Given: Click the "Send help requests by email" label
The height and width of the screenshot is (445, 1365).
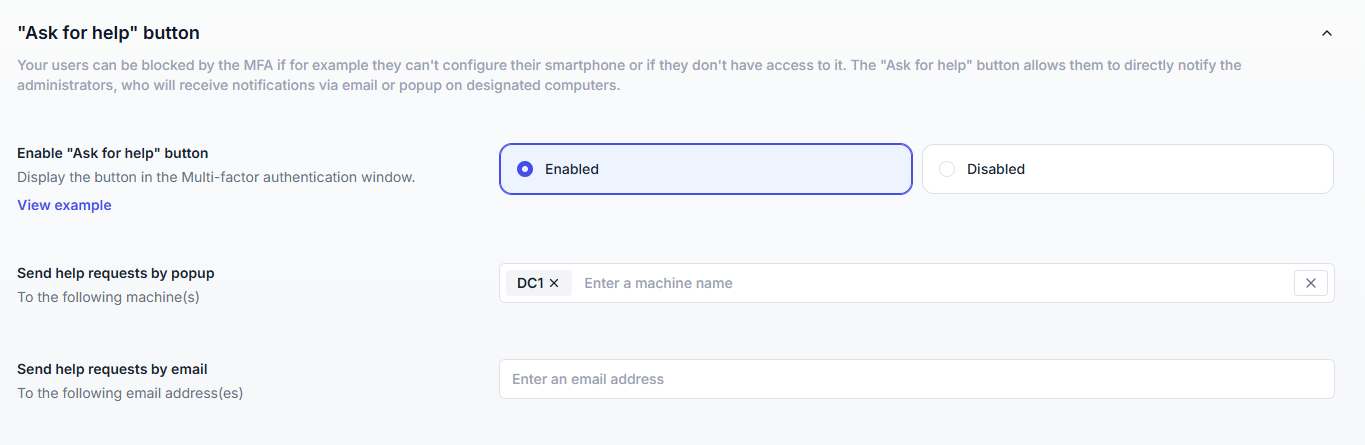Looking at the screenshot, I should pyautogui.click(x=112, y=369).
